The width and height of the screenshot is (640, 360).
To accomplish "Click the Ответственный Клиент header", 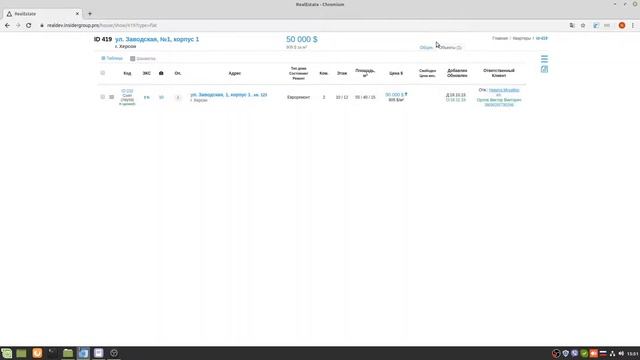I will coord(499,73).
